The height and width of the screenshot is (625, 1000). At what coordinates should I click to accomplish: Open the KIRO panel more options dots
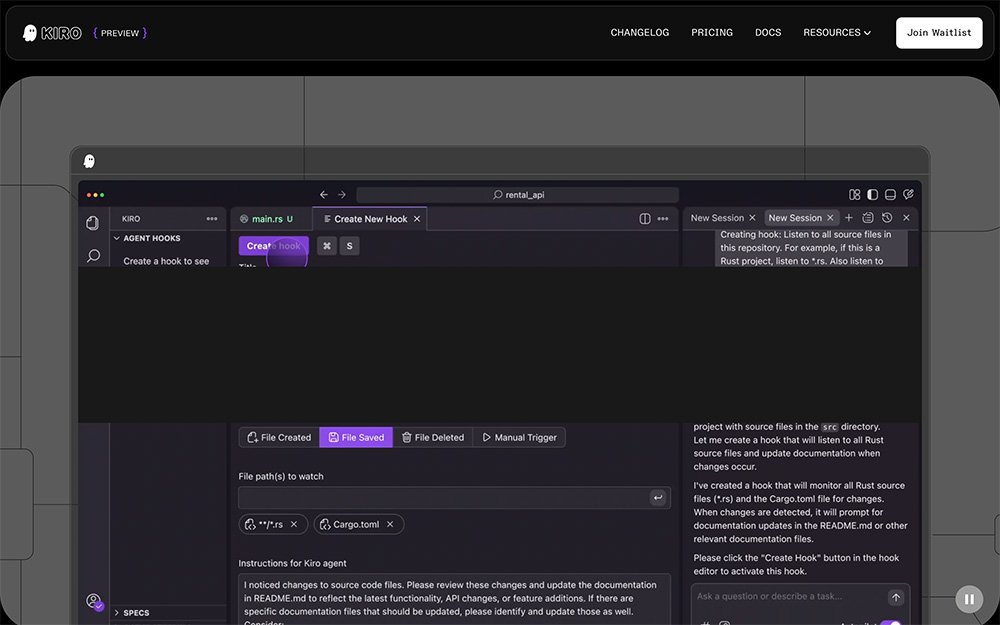click(x=212, y=219)
